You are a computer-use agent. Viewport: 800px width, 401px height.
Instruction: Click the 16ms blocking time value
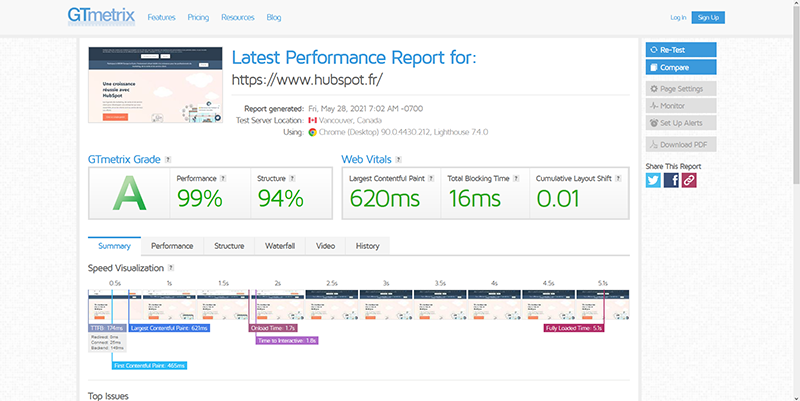474,198
